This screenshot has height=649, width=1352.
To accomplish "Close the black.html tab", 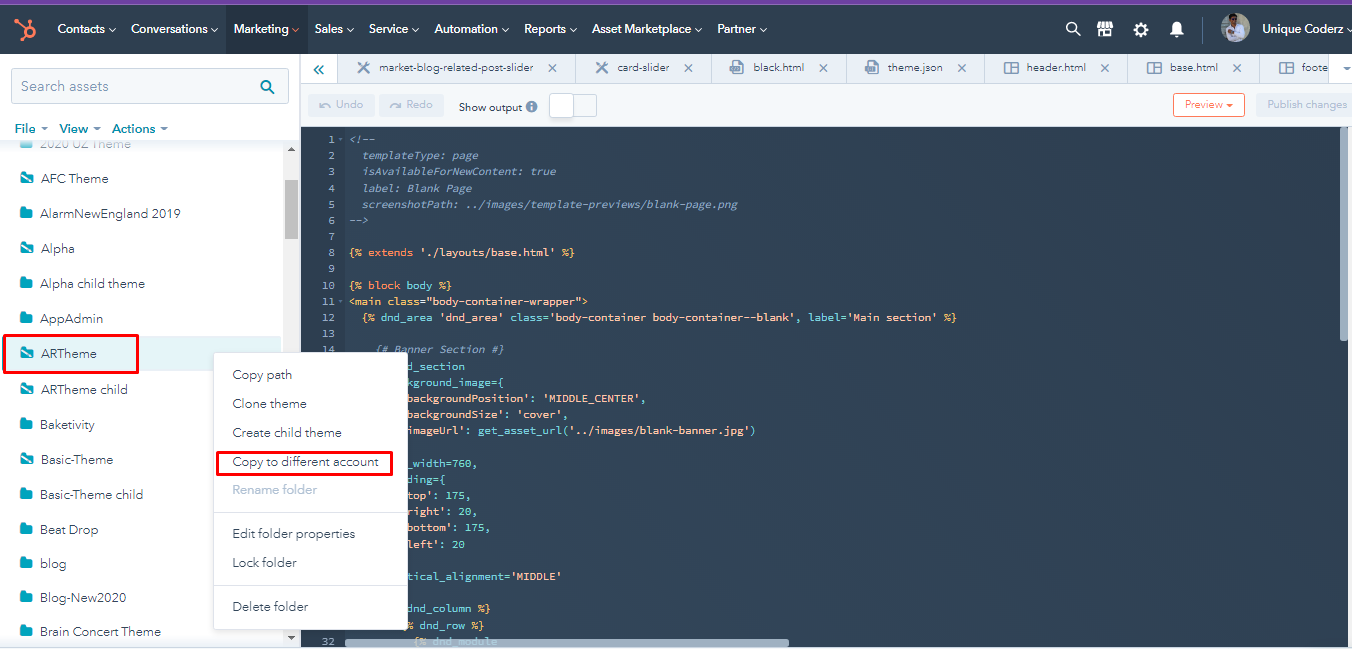I will click(x=823, y=68).
